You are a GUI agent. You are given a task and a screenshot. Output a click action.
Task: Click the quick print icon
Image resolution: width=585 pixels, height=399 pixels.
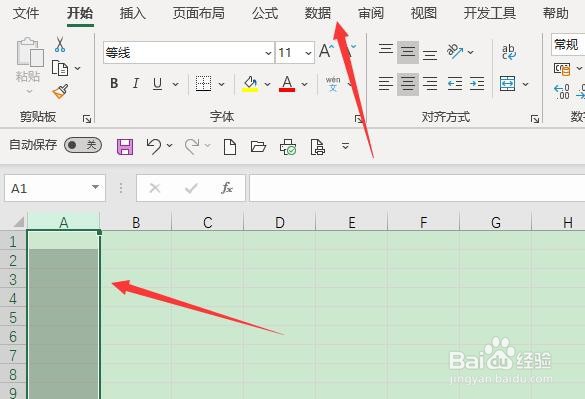coord(288,147)
